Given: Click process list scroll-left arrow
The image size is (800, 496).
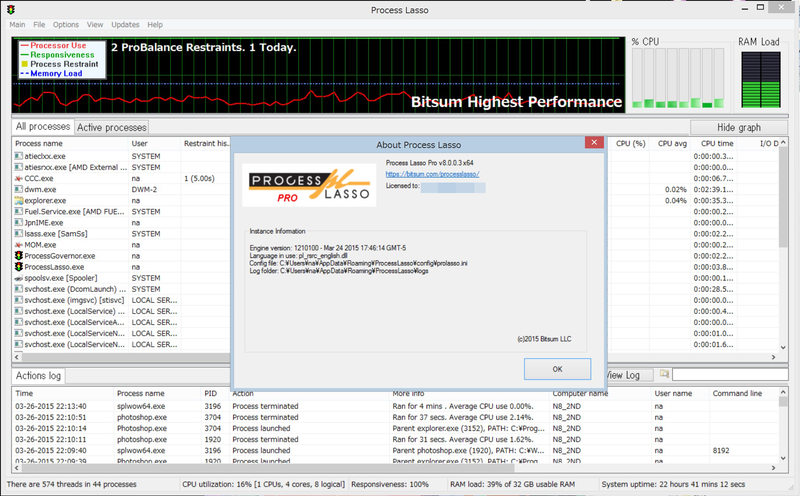Looking at the screenshot, I should tap(17, 357).
